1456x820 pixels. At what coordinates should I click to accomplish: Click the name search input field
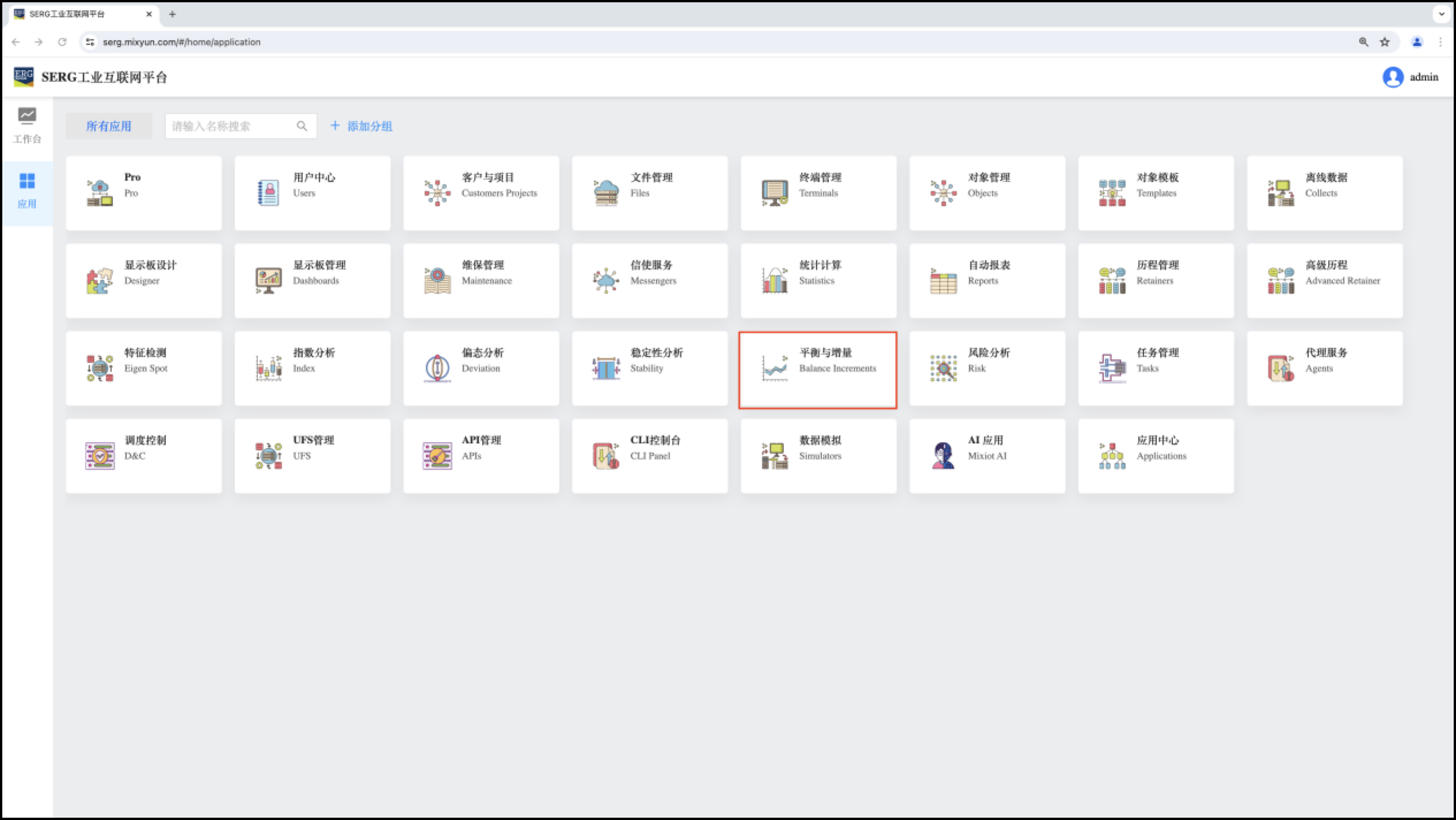(x=230, y=126)
